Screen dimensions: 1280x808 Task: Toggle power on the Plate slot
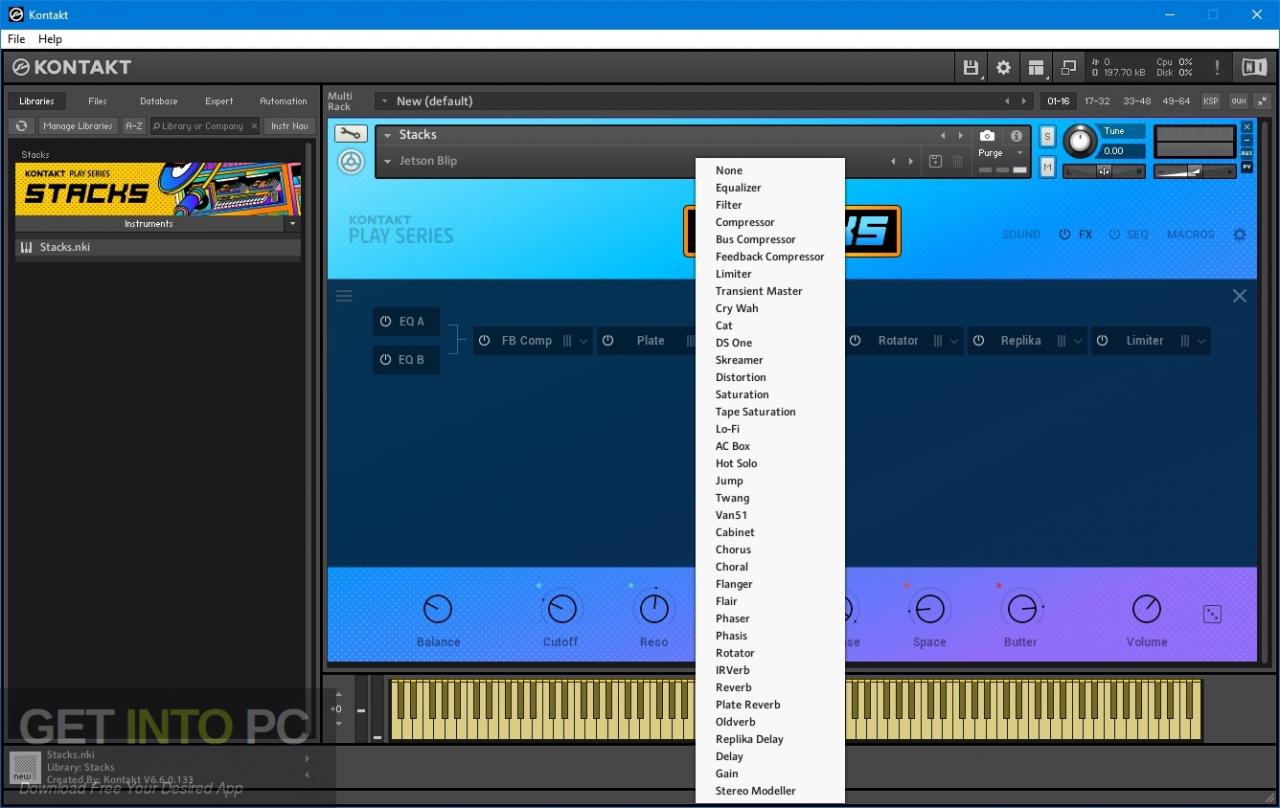(x=608, y=340)
